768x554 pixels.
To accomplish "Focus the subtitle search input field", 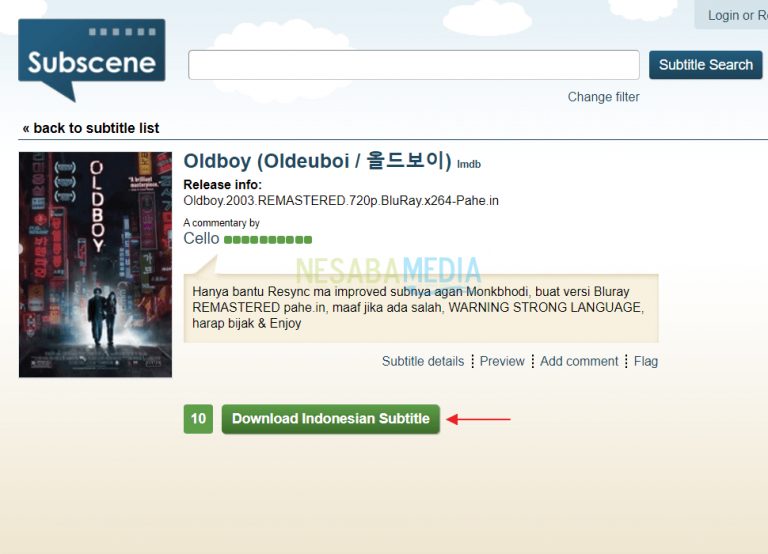I will pos(413,65).
